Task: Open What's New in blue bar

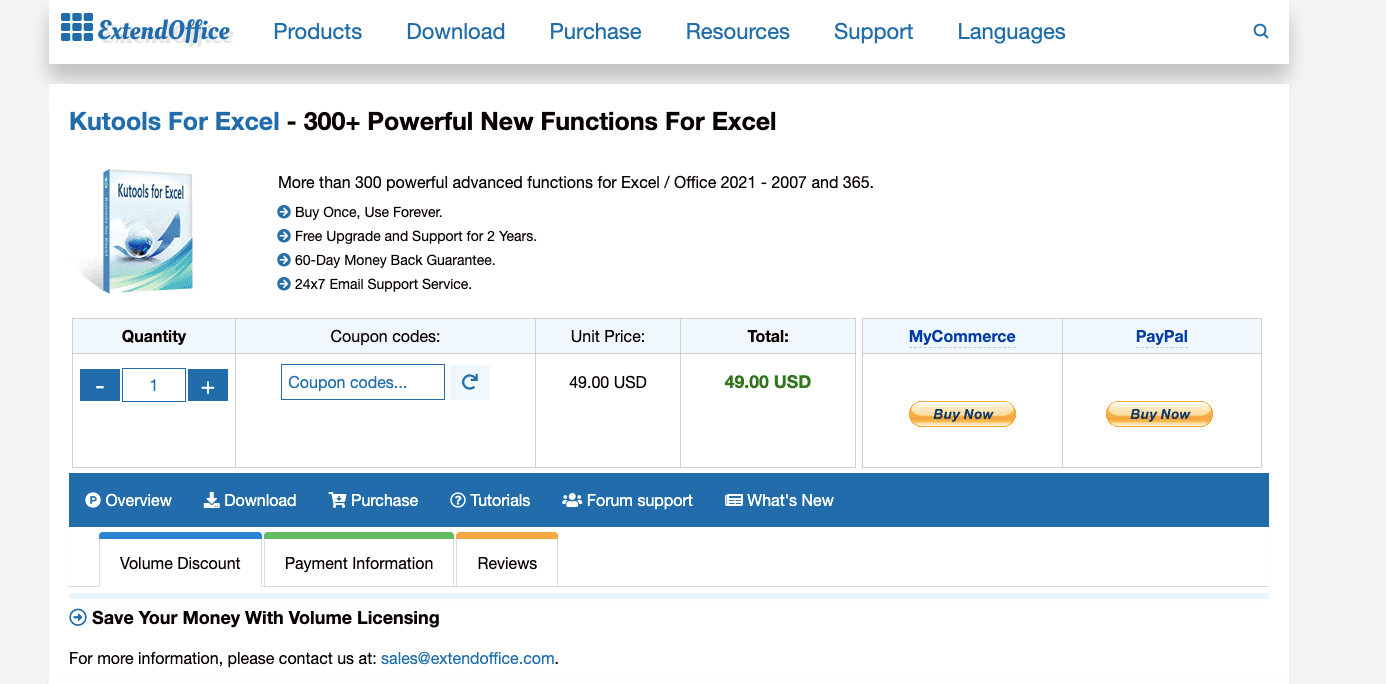Action: click(779, 500)
